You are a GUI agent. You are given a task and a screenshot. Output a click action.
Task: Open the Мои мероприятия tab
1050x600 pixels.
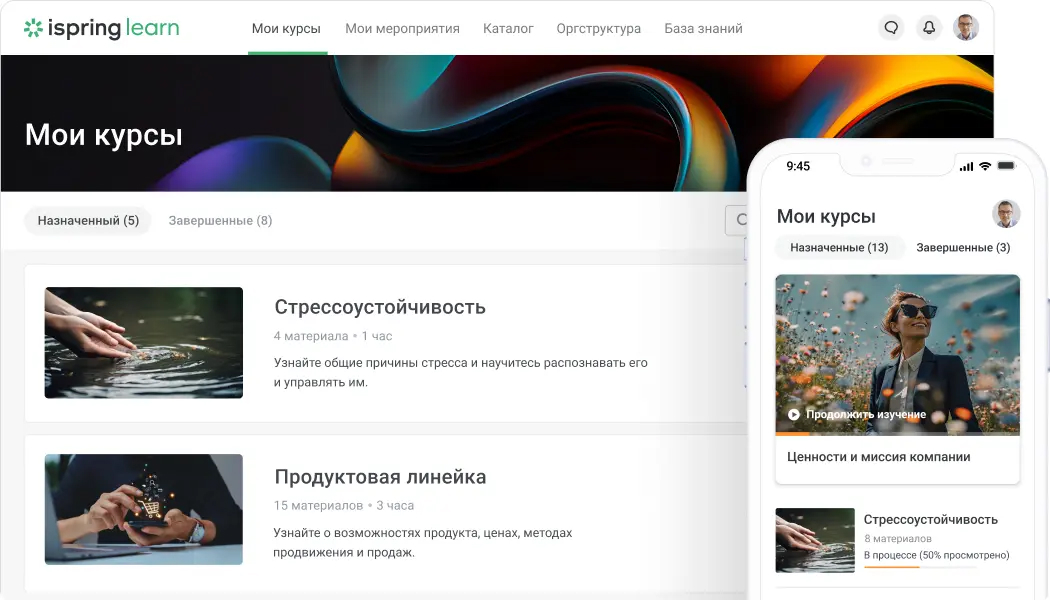(x=402, y=29)
